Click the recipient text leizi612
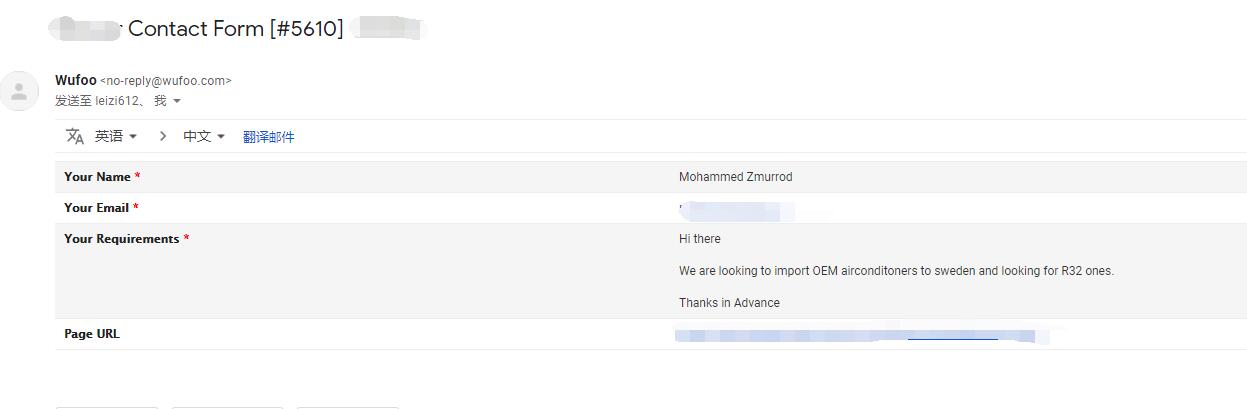This screenshot has height=409, width=1247. 118,101
